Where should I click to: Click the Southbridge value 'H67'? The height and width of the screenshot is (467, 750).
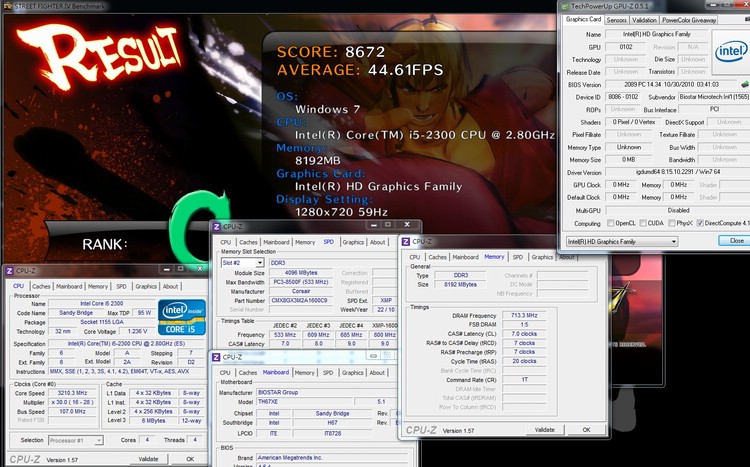(x=332, y=423)
